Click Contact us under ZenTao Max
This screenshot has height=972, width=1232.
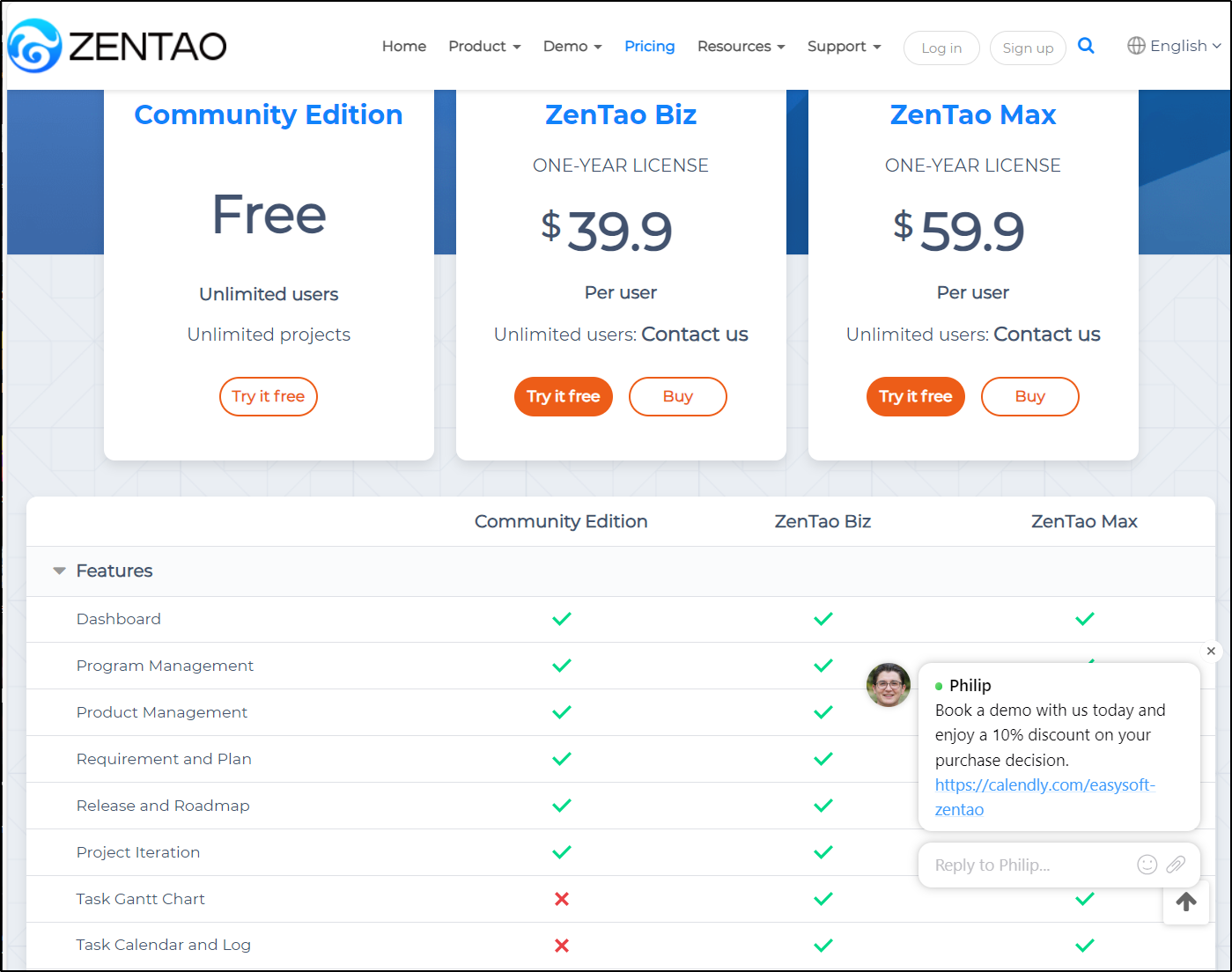tap(1047, 335)
